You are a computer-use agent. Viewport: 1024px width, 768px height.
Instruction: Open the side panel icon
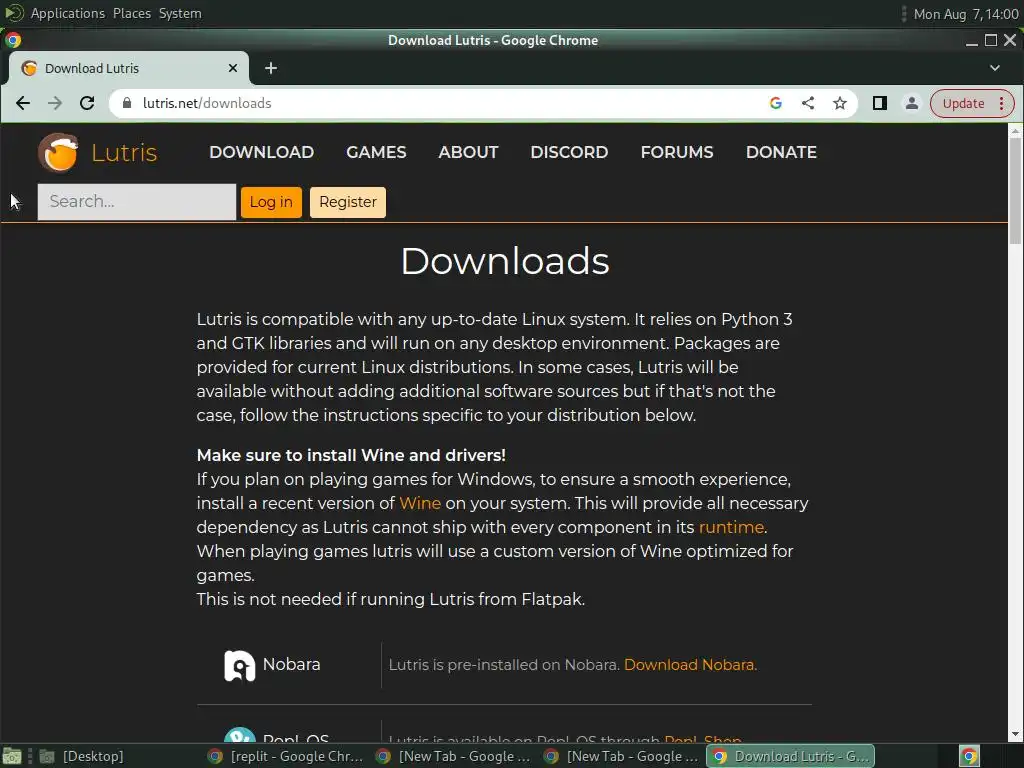(x=880, y=103)
